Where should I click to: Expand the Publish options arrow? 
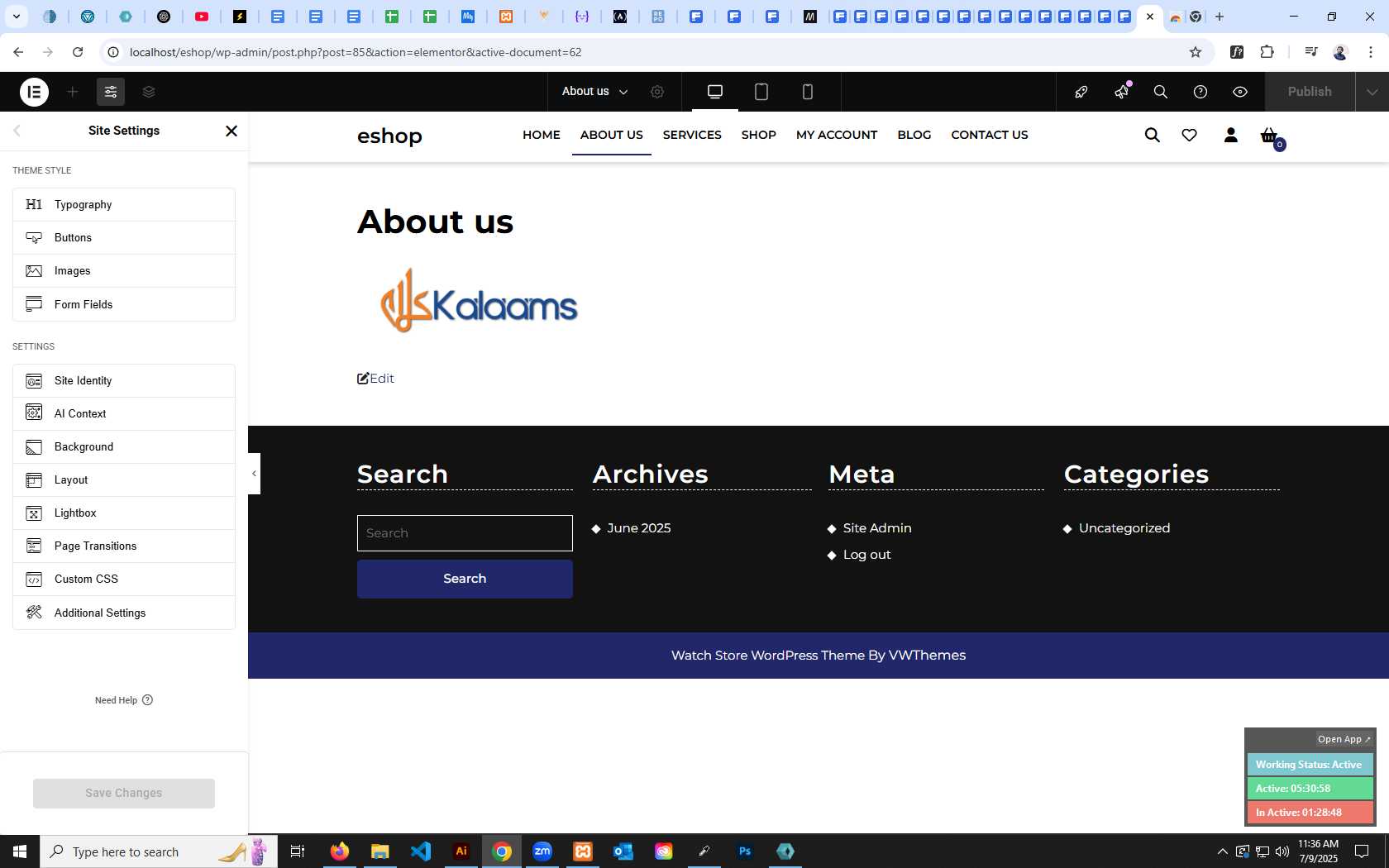(x=1372, y=92)
